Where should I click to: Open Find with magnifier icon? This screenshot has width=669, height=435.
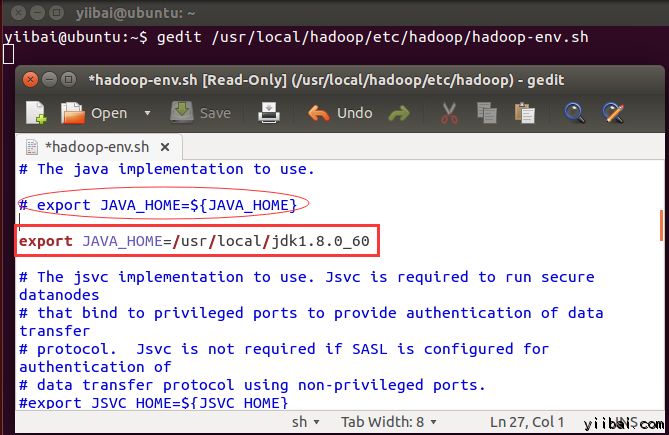point(574,113)
